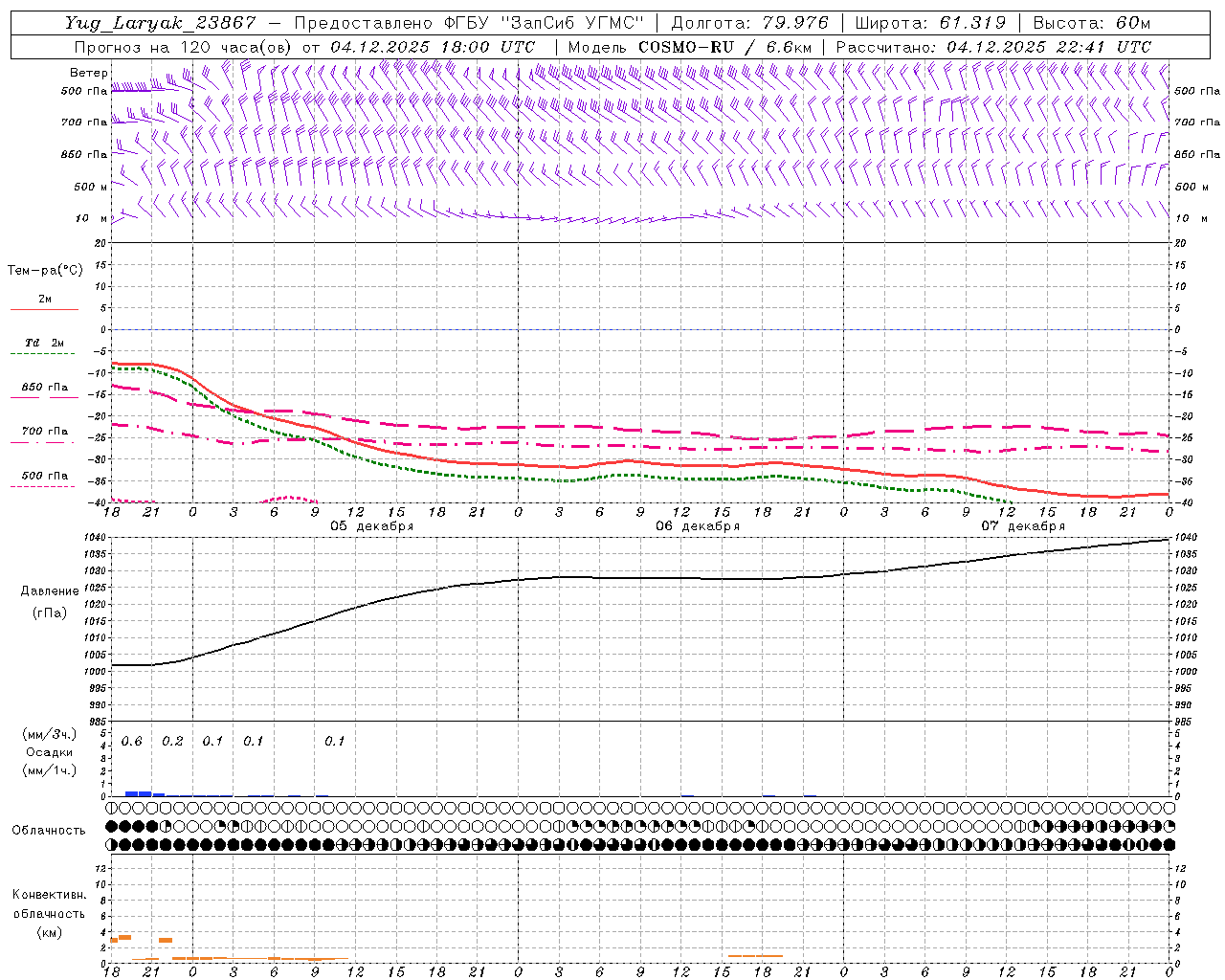
Task: Click the 0.6 precipitation amount value
Action: click(131, 742)
